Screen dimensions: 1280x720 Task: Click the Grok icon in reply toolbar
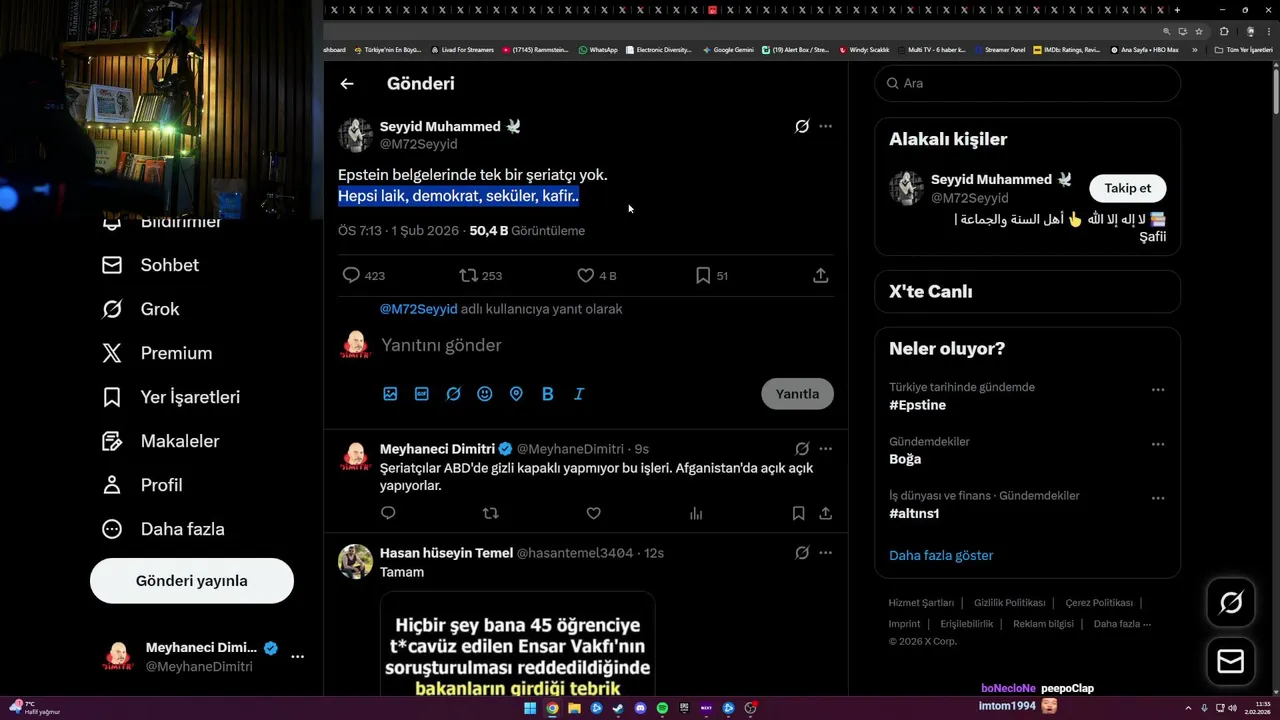(453, 394)
